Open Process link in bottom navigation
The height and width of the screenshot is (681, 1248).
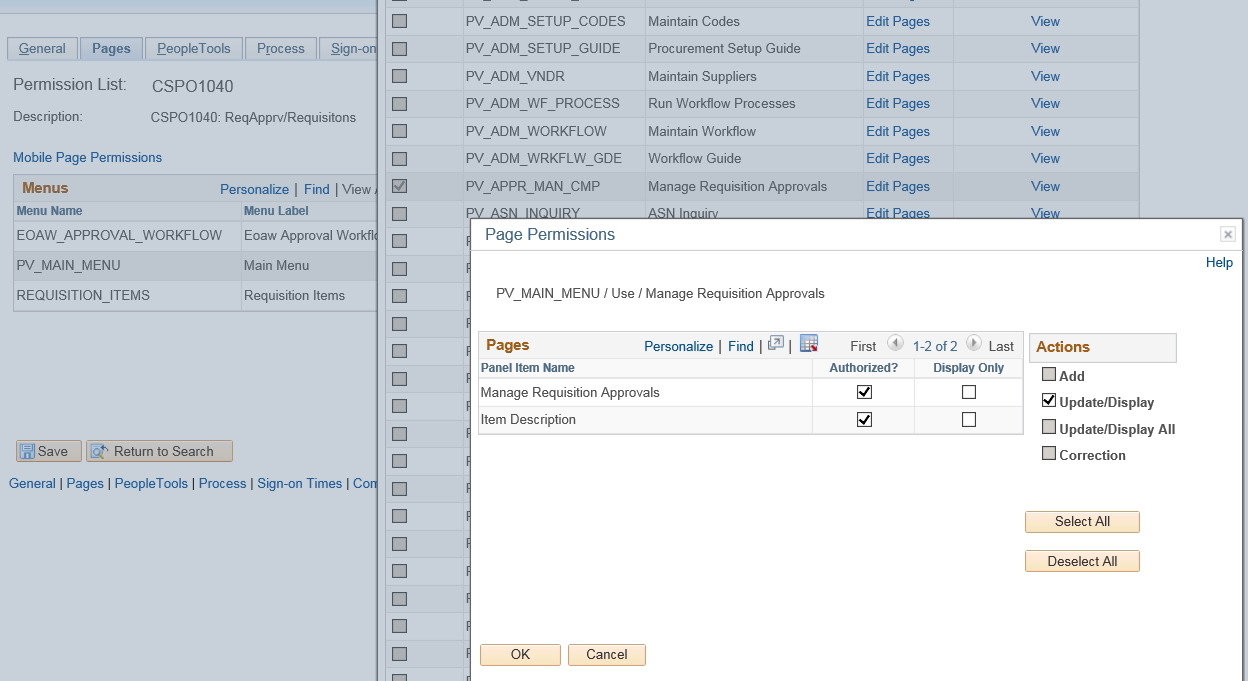coord(222,483)
